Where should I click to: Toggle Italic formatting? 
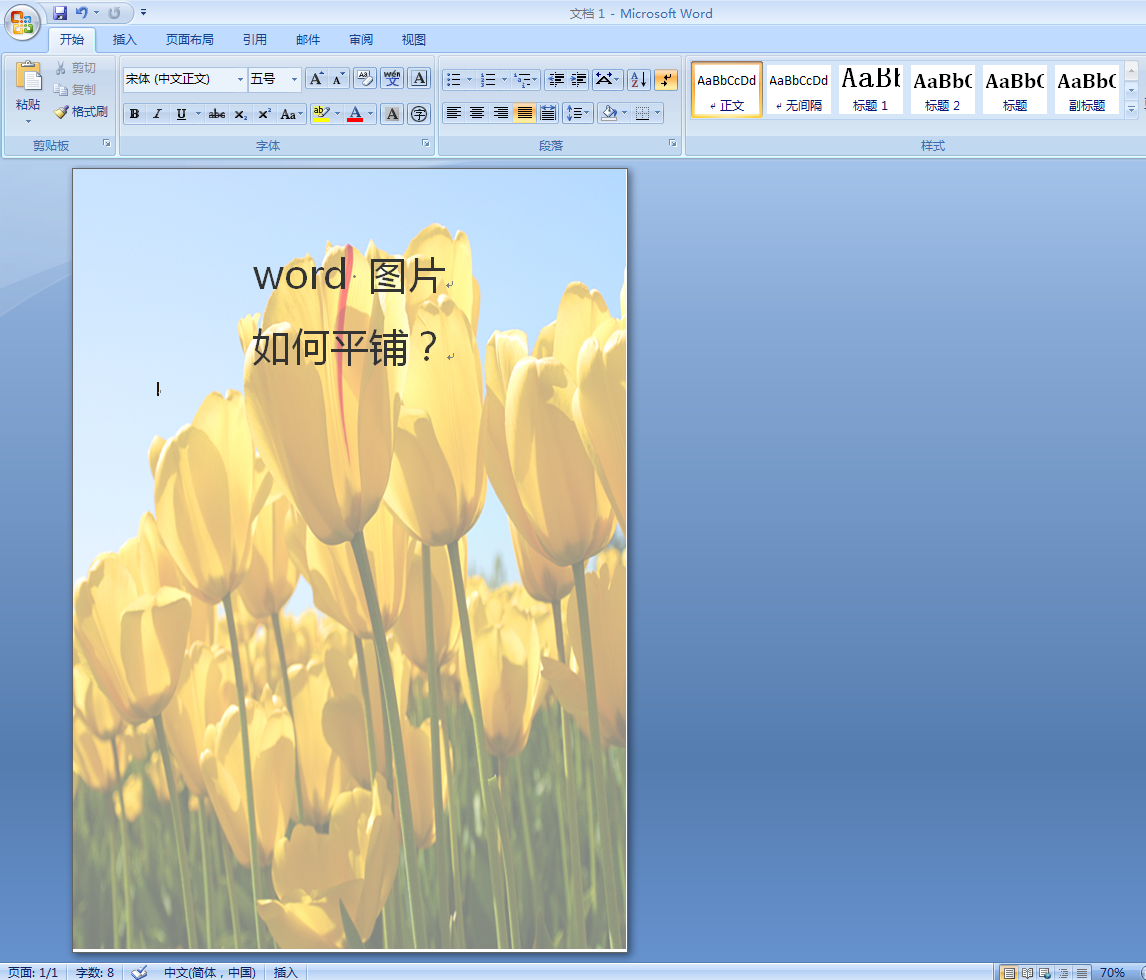pos(157,114)
